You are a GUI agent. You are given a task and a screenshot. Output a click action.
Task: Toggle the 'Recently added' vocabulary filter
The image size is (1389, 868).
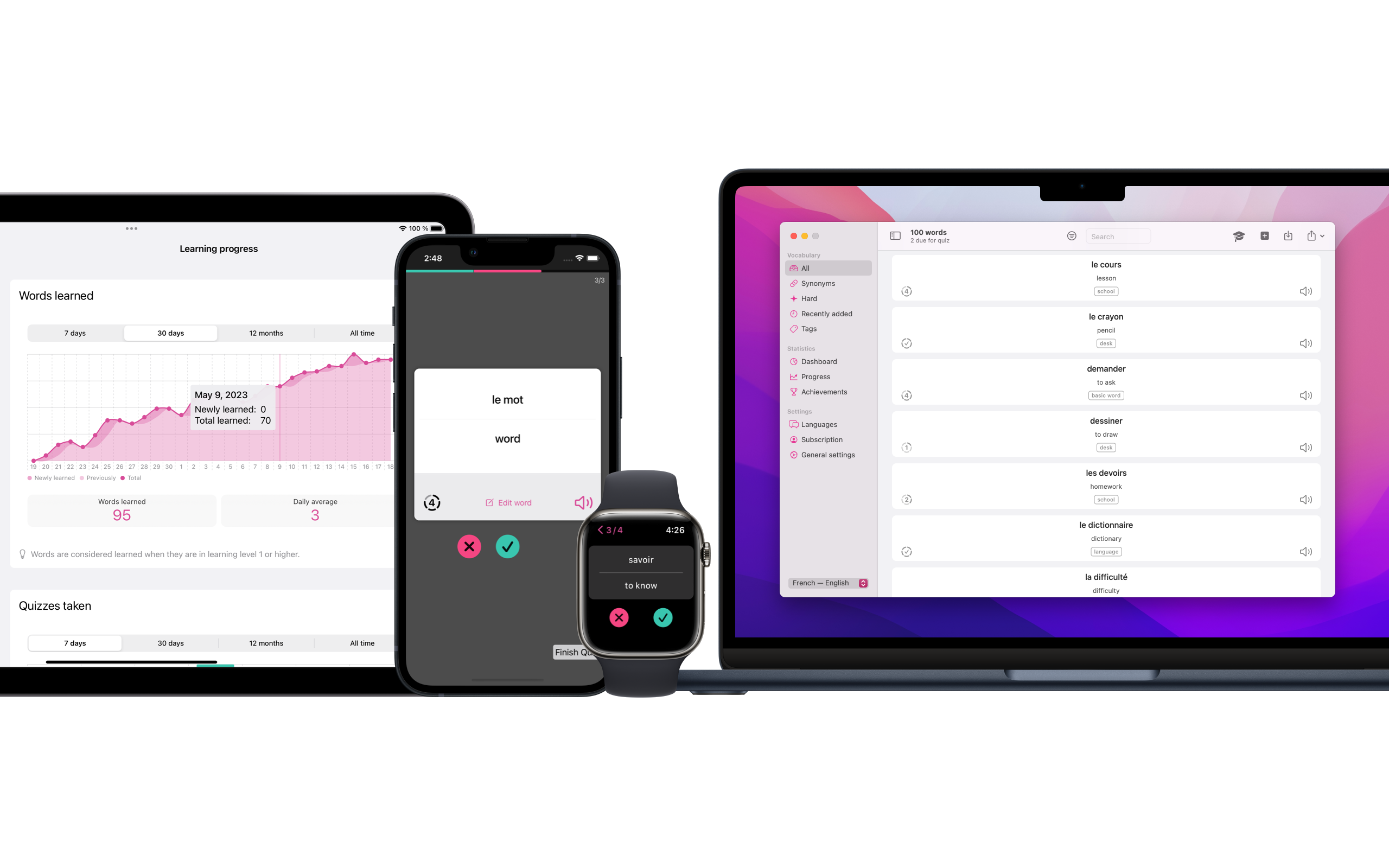(x=825, y=313)
